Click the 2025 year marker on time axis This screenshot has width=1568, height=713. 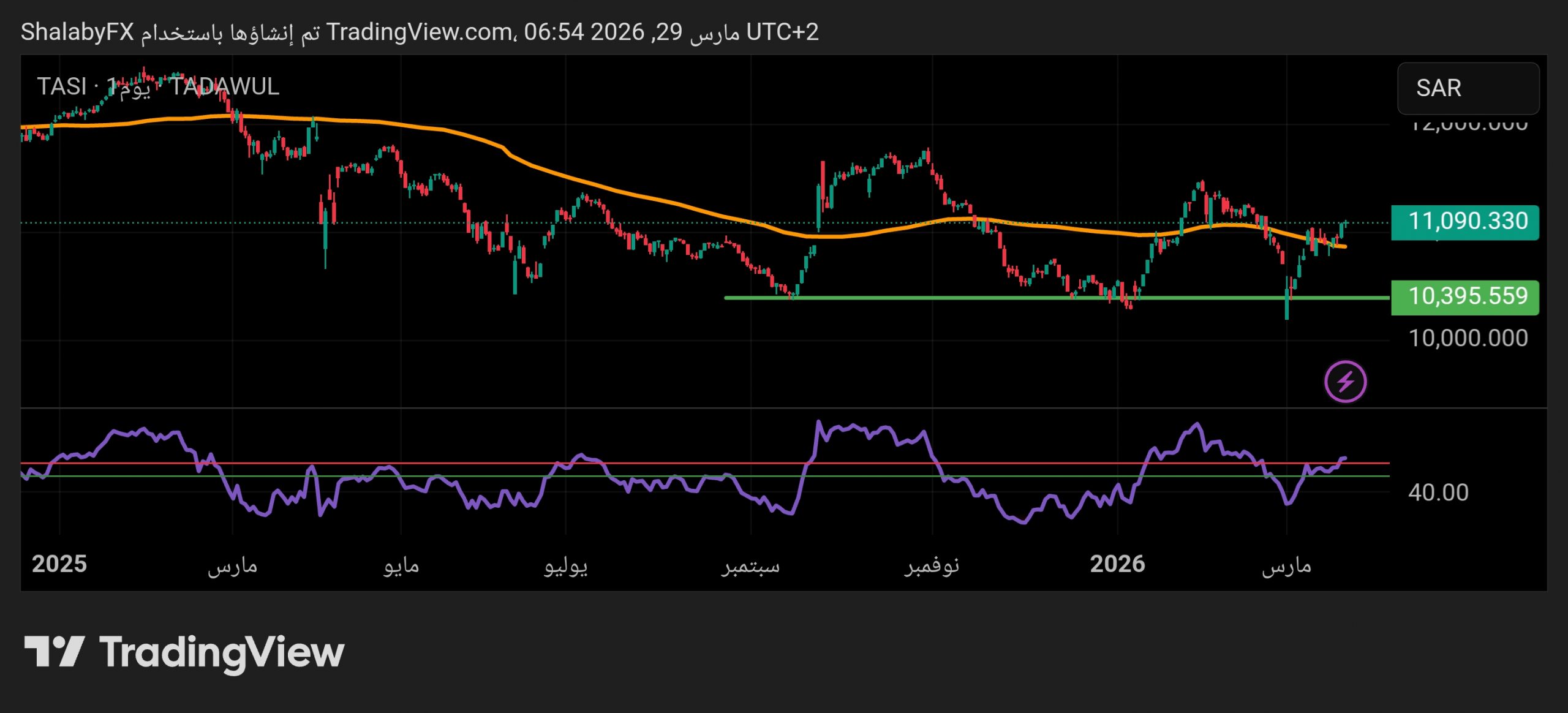tap(59, 564)
